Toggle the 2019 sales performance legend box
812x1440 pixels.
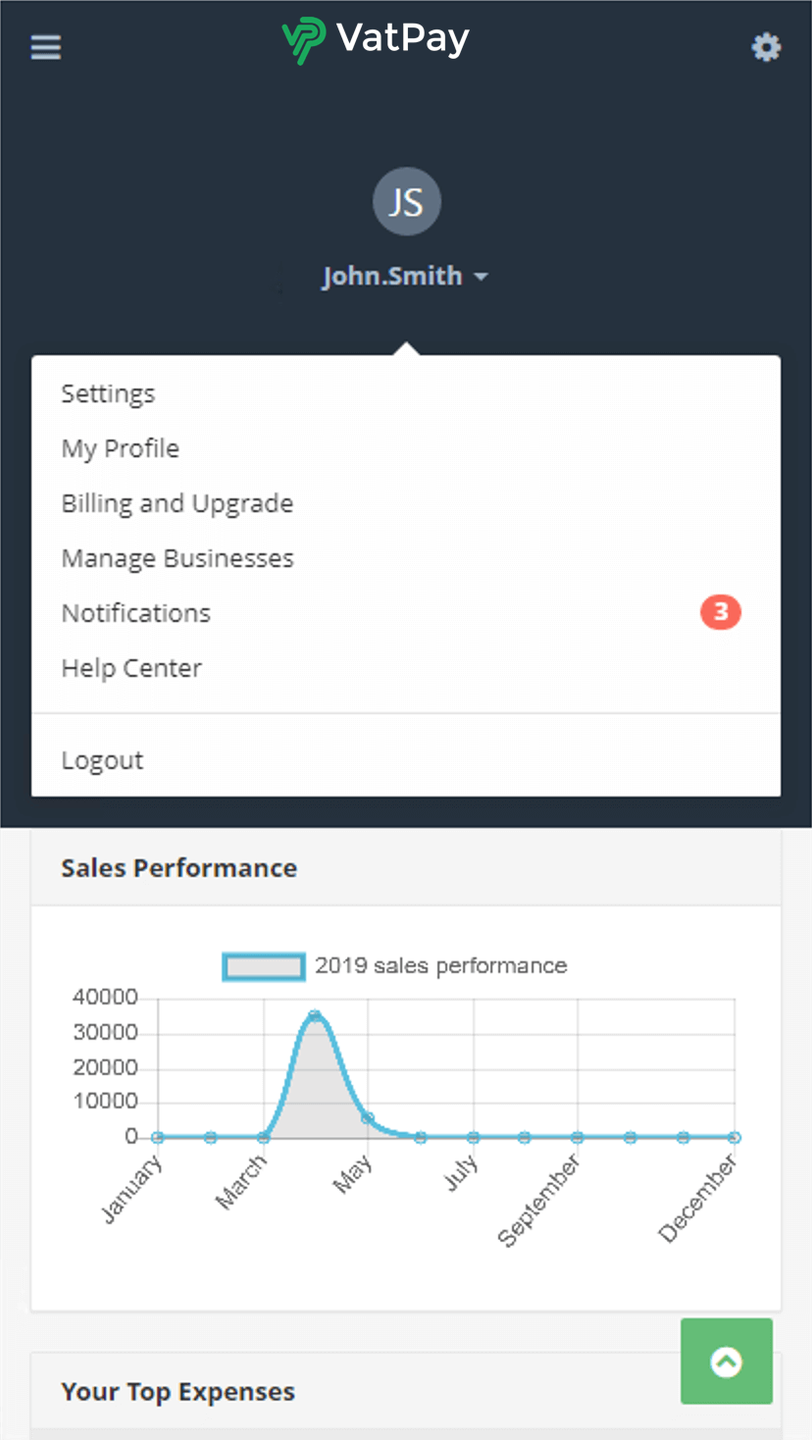(264, 966)
